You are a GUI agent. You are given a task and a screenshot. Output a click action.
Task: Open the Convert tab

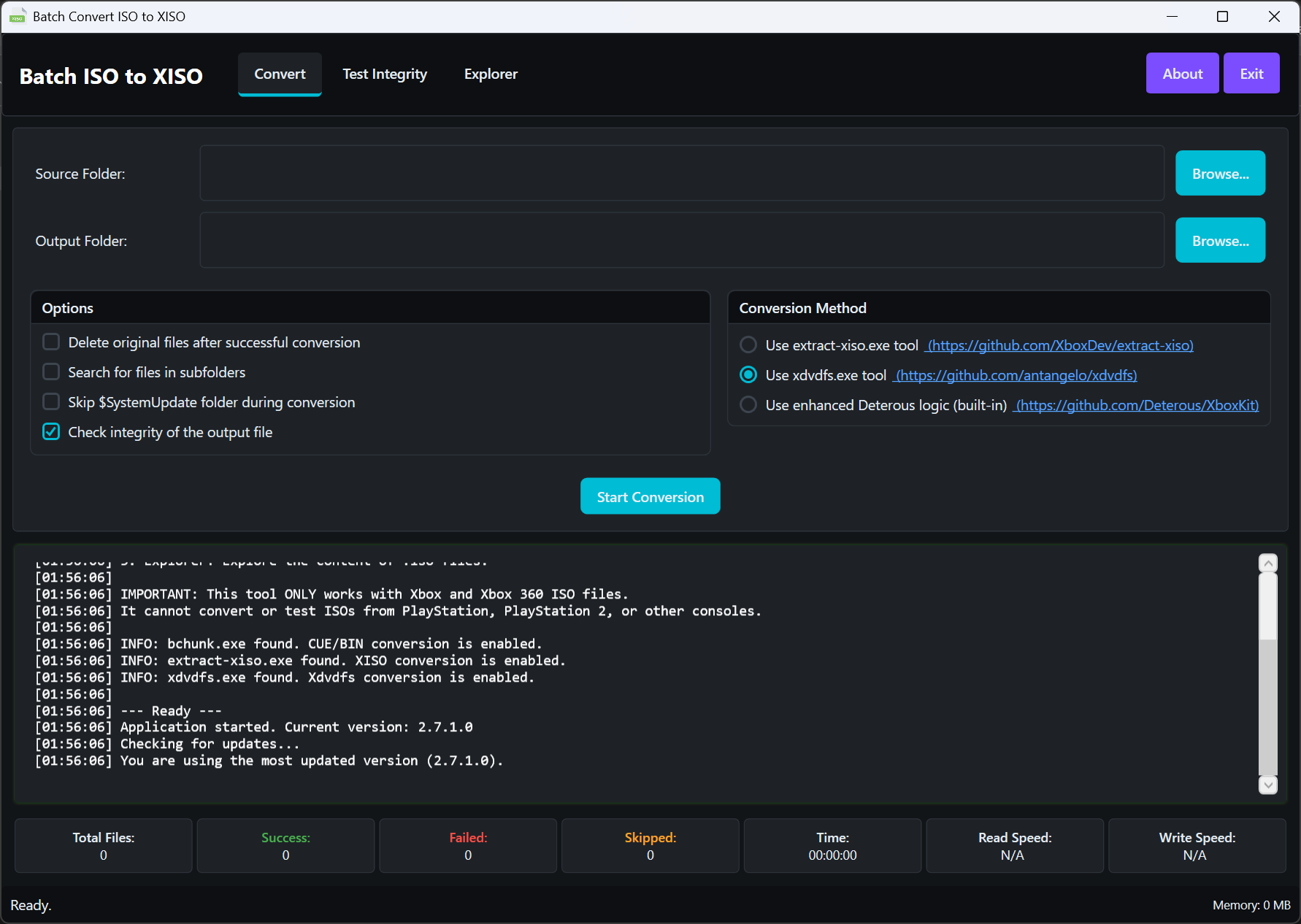click(x=280, y=74)
